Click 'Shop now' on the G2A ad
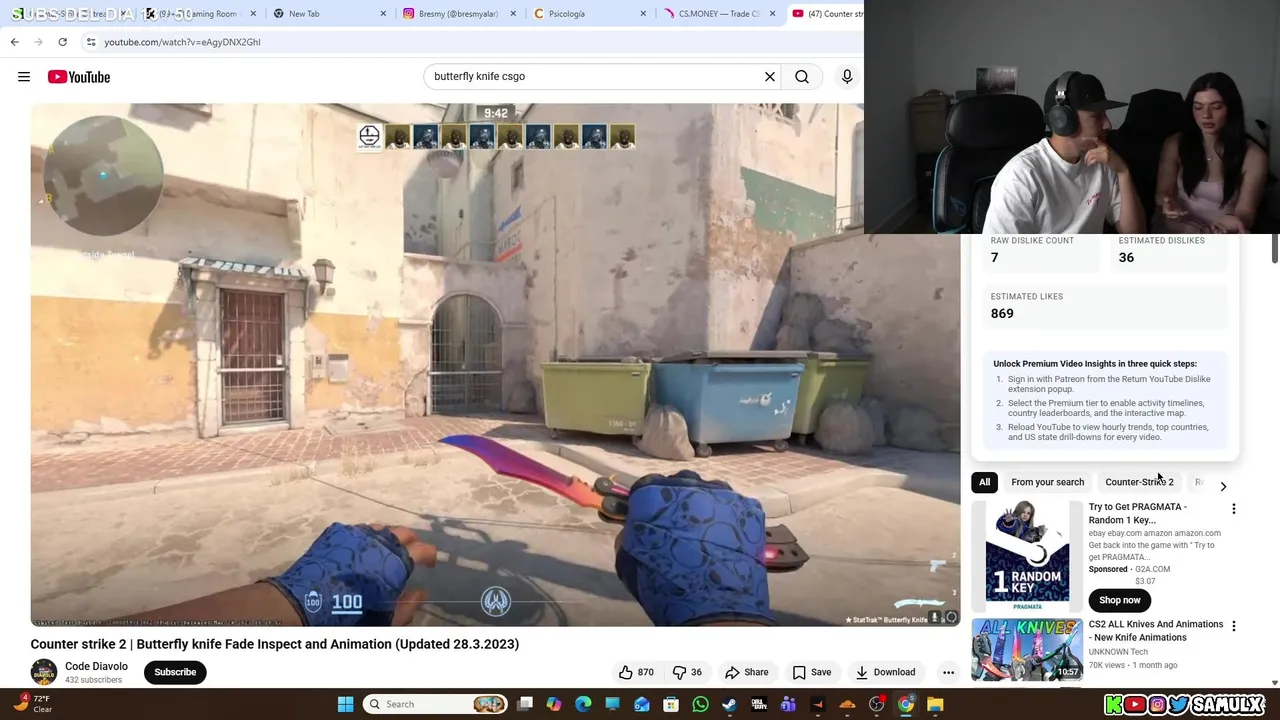The image size is (1280, 720). point(1120,600)
